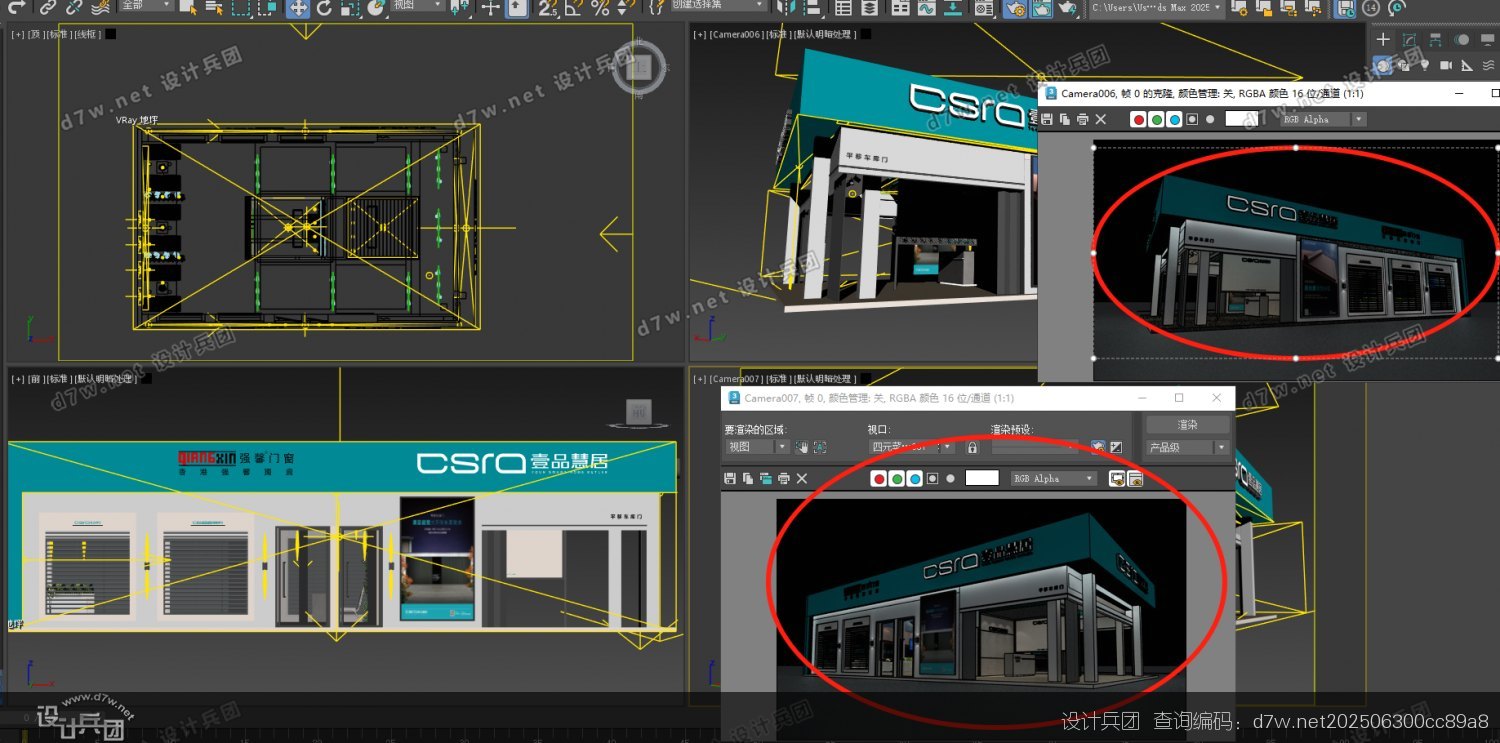Open Render Setup teapot icon
Image resolution: width=1500 pixels, height=743 pixels.
(x=1015, y=7)
